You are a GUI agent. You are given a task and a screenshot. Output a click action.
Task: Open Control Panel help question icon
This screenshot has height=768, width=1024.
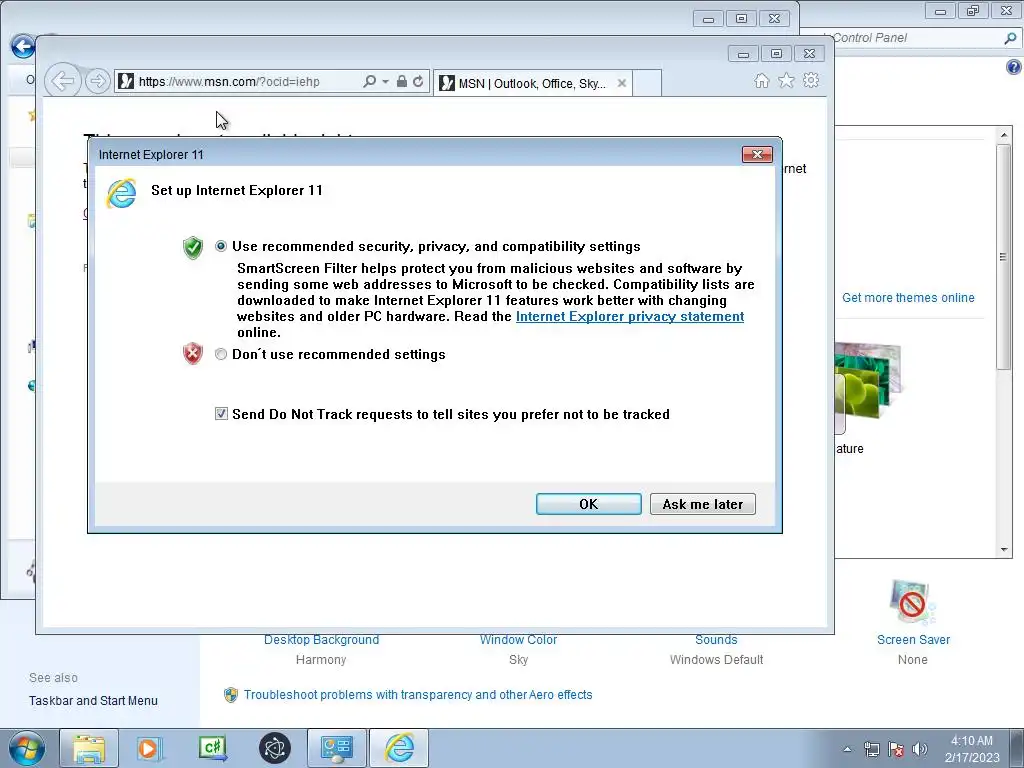coord(1014,67)
